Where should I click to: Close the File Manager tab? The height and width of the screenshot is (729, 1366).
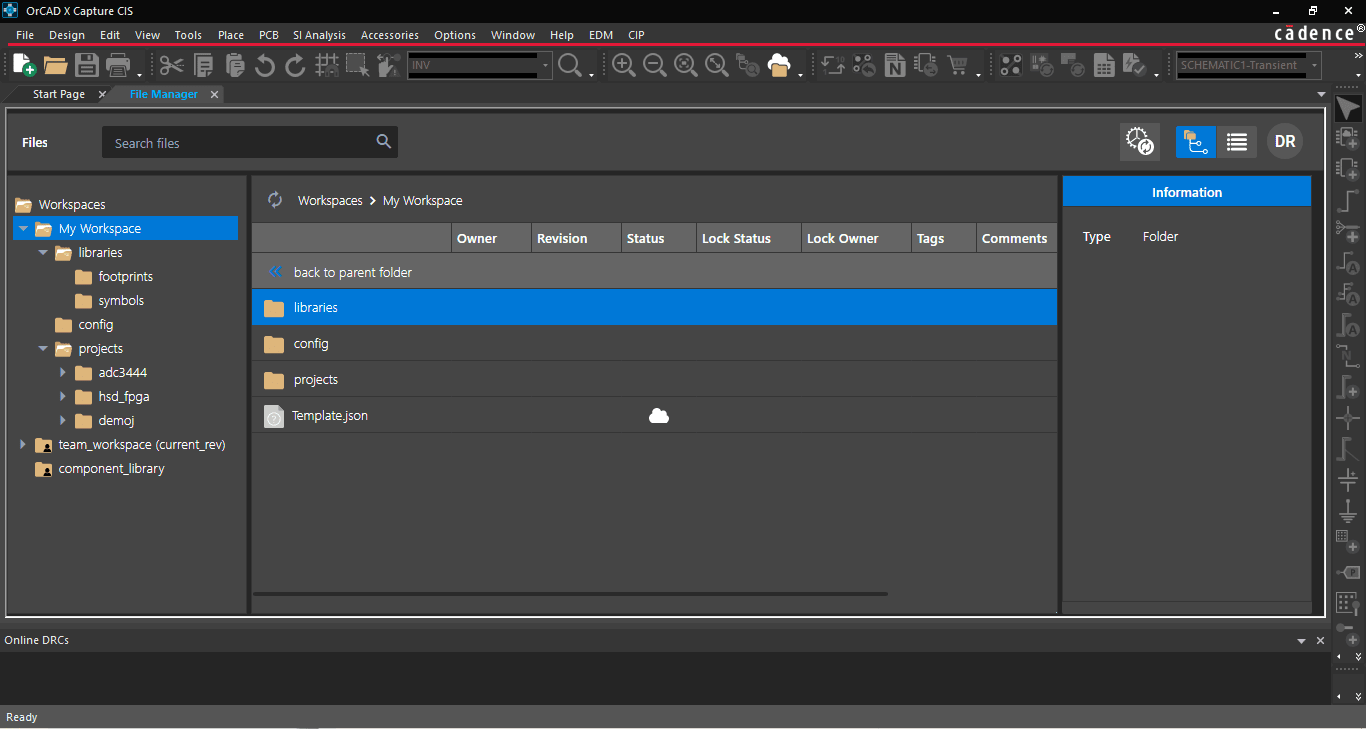[214, 94]
